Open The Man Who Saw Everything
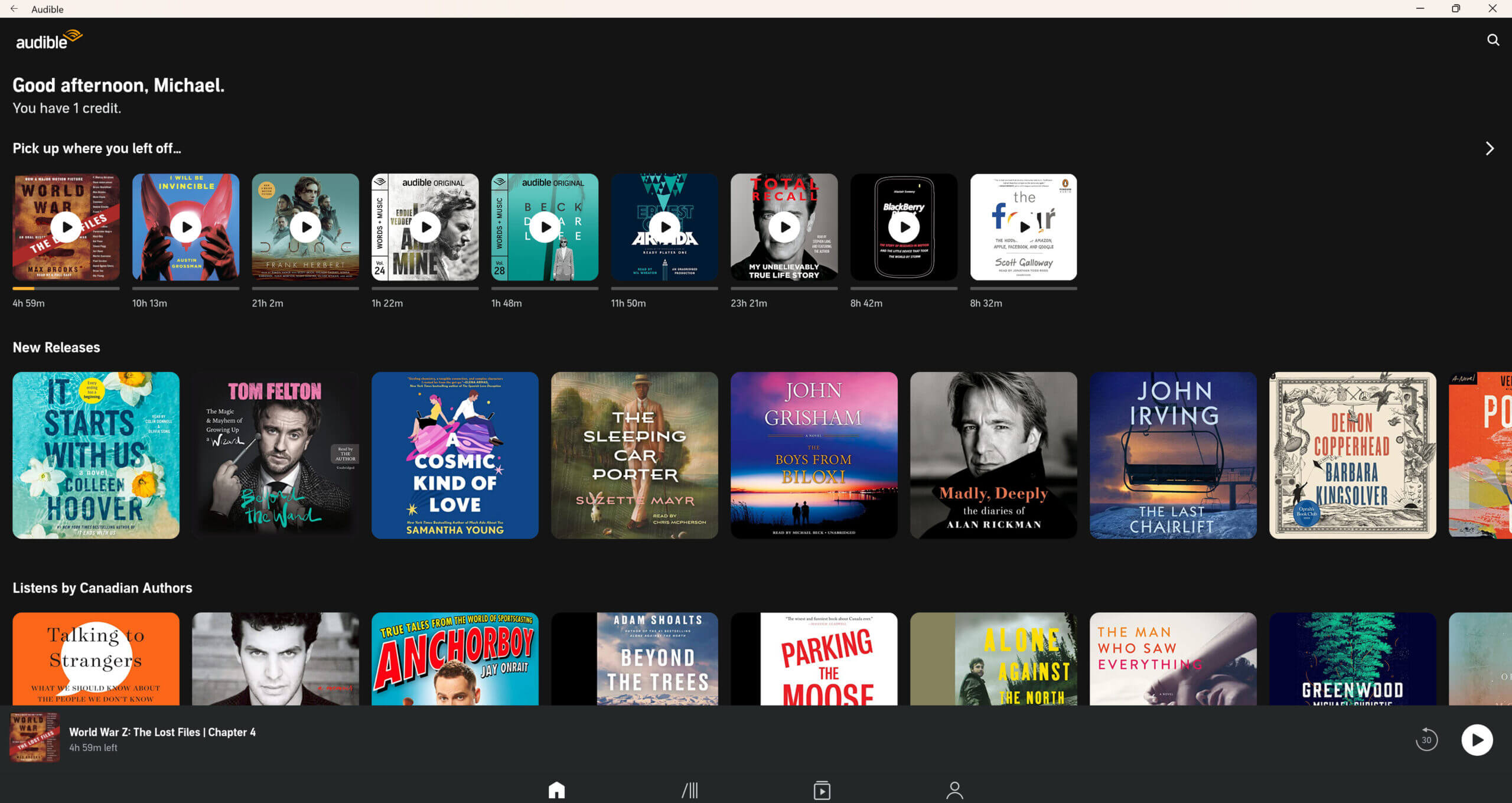This screenshot has width=1512, height=803. [x=1173, y=659]
